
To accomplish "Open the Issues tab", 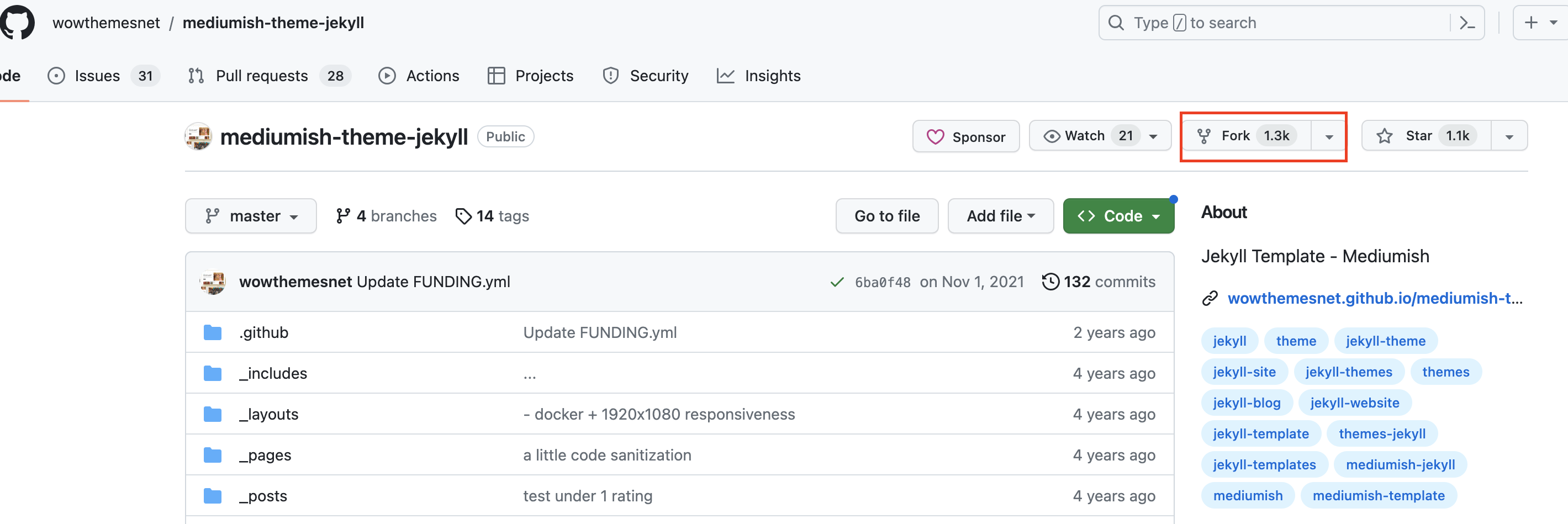I will (x=103, y=76).
